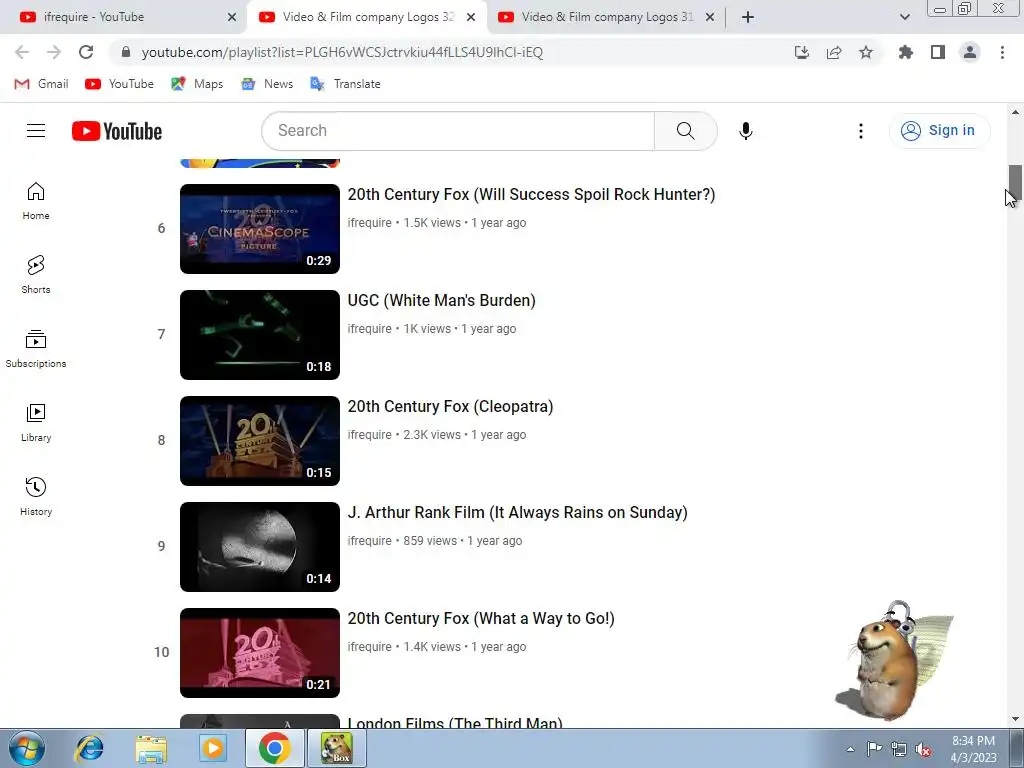Open 20th Century Fox (Cleopatra) title
The width and height of the screenshot is (1024, 768).
pos(450,406)
